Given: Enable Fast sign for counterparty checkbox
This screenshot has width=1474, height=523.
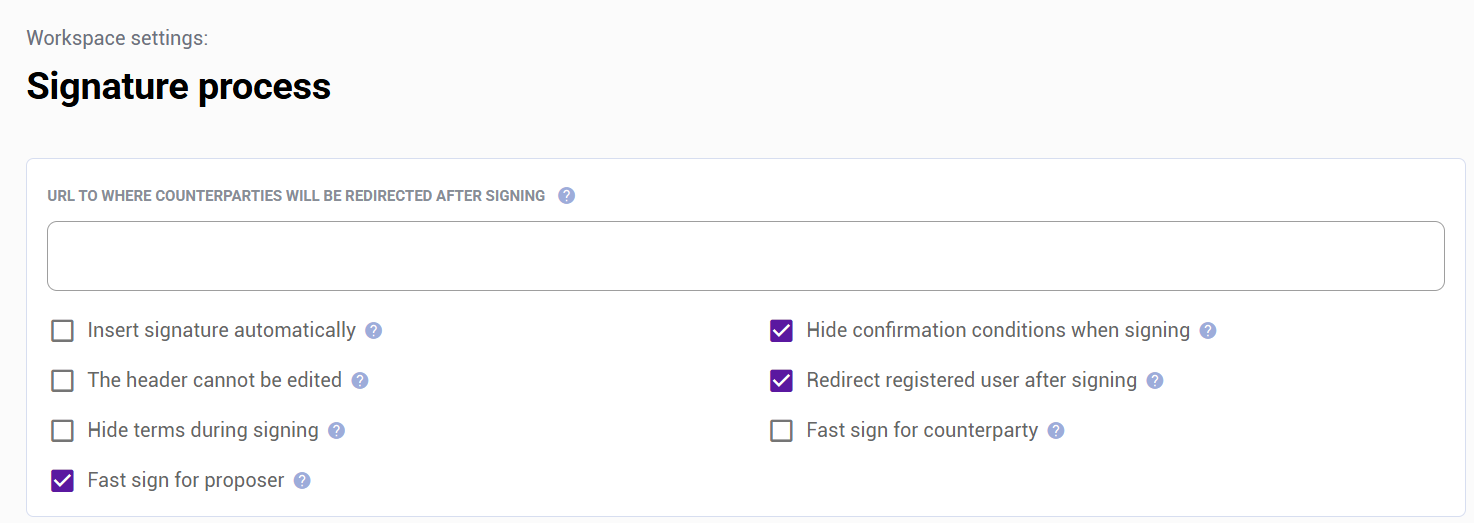Looking at the screenshot, I should (781, 431).
